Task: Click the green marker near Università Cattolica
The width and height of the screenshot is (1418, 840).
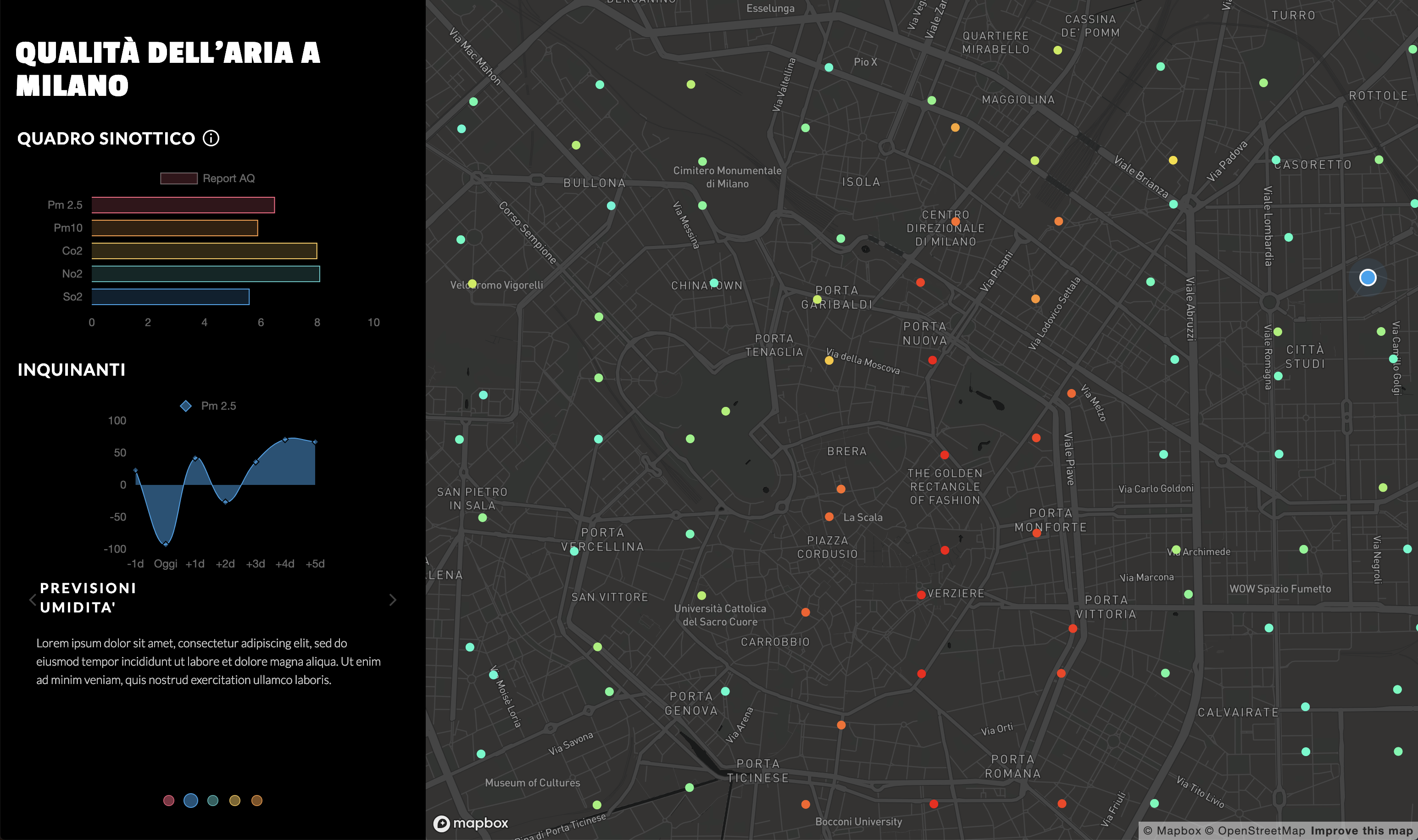Action: (x=701, y=595)
